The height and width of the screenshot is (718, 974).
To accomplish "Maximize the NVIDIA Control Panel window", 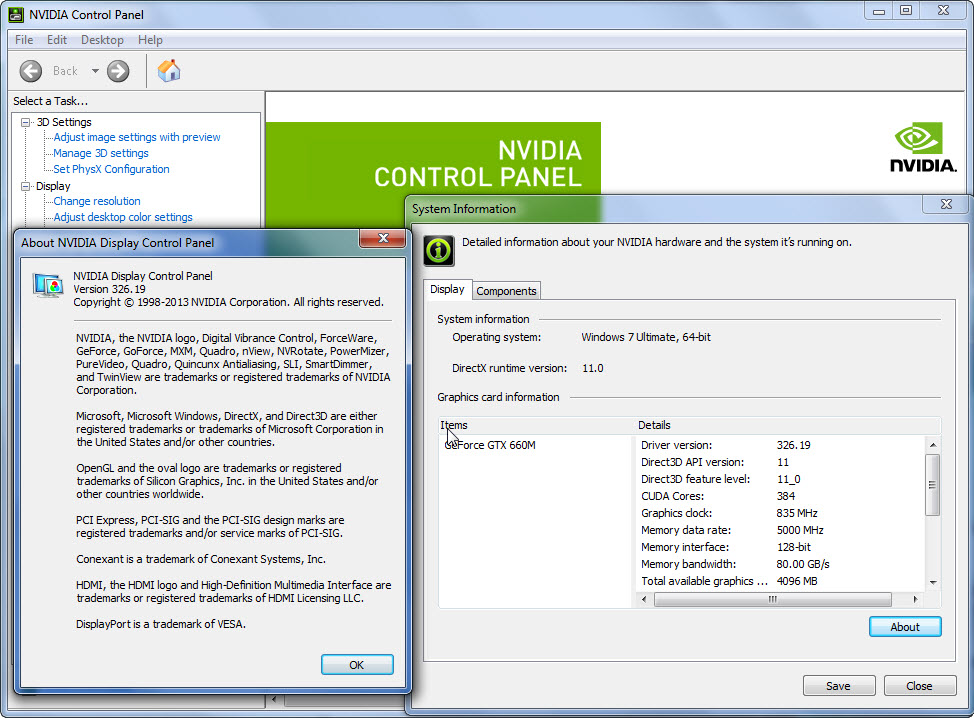I will tap(906, 10).
